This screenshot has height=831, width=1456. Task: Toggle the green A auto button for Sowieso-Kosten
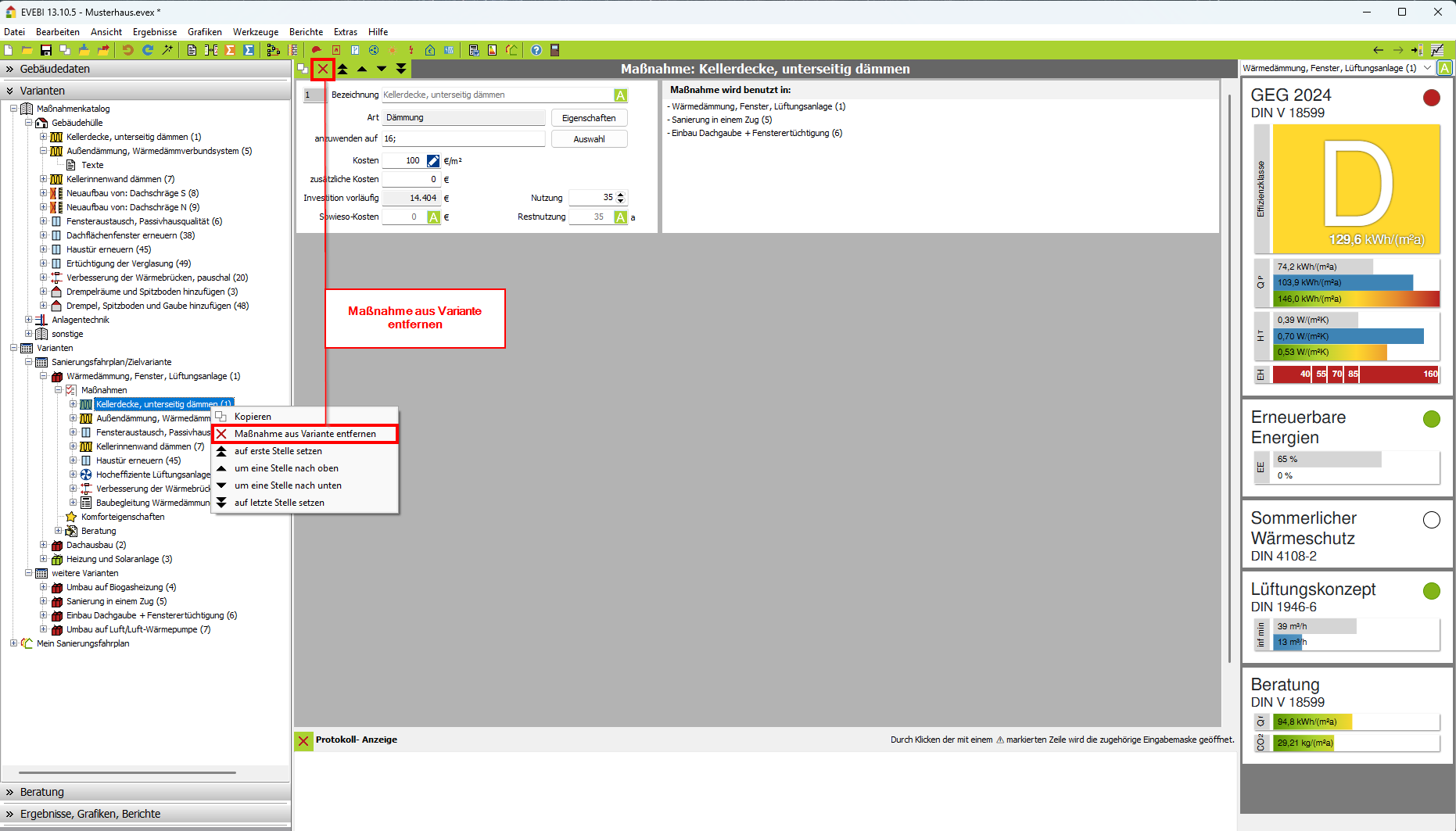434,217
